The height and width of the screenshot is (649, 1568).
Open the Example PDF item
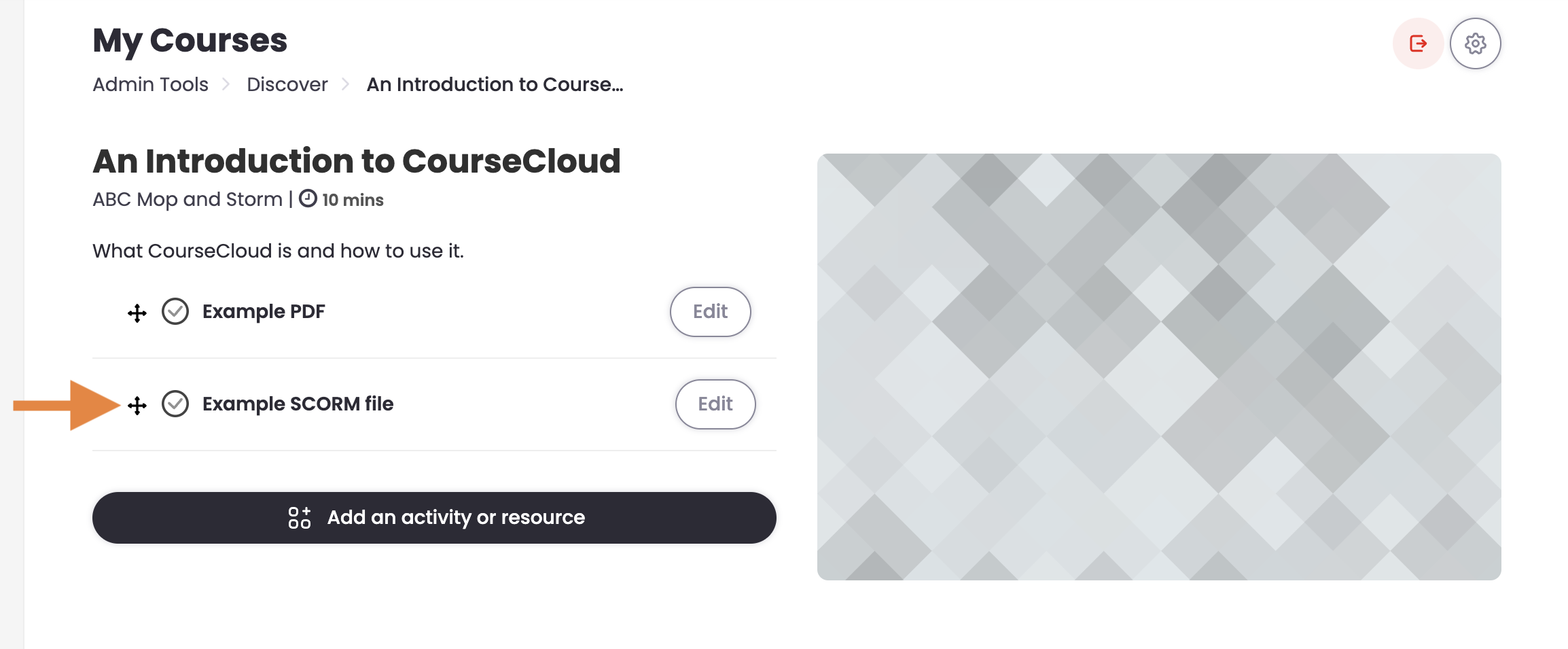click(x=264, y=311)
